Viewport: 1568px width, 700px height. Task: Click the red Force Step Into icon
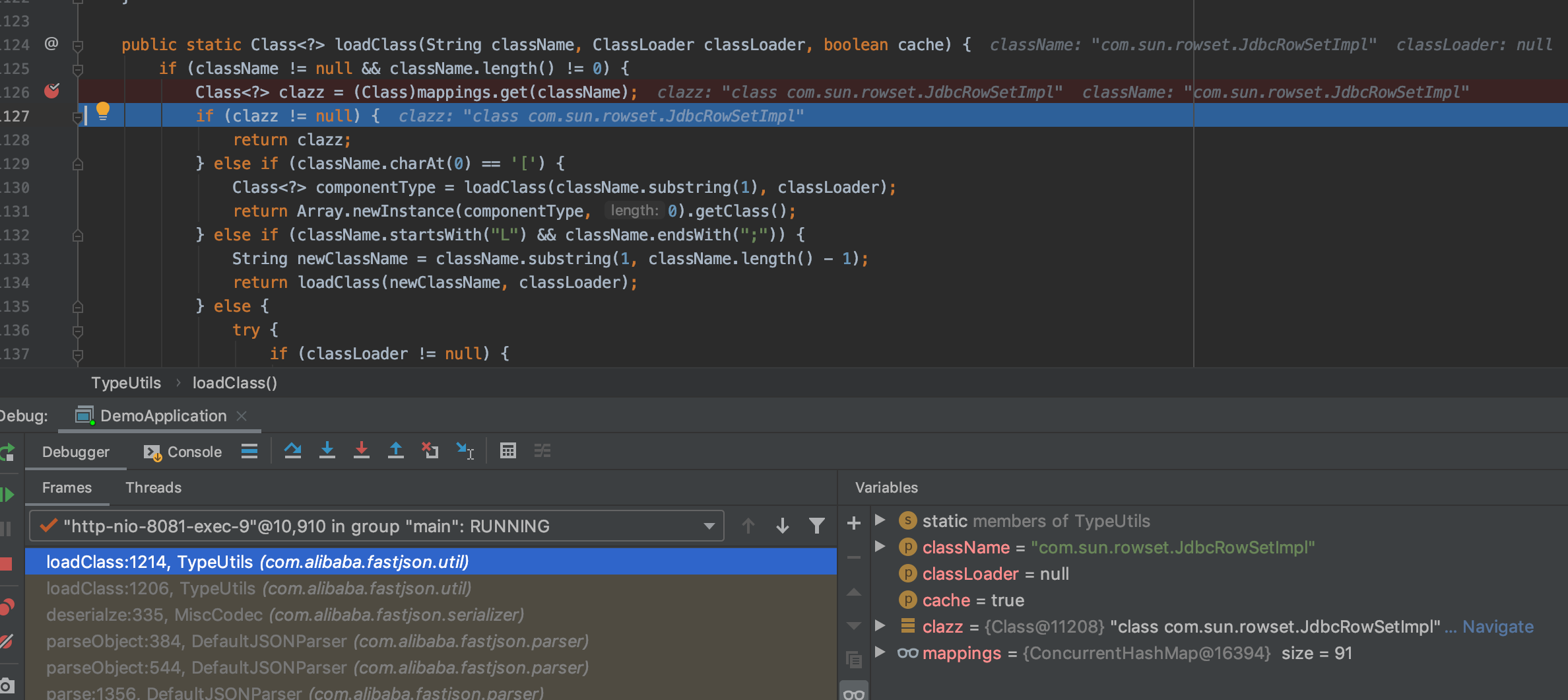click(361, 451)
